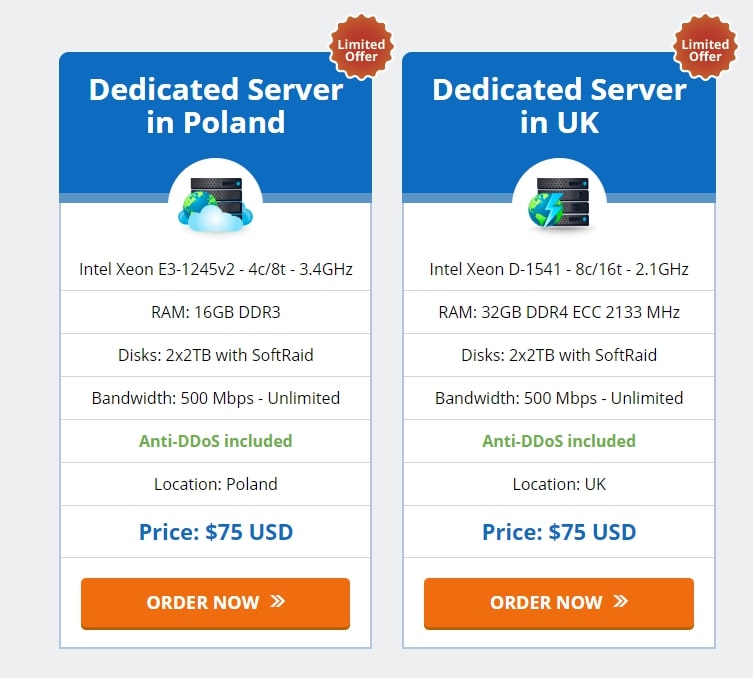The width and height of the screenshot is (753, 678).
Task: Click the 'Location: UK' row
Action: (x=559, y=484)
